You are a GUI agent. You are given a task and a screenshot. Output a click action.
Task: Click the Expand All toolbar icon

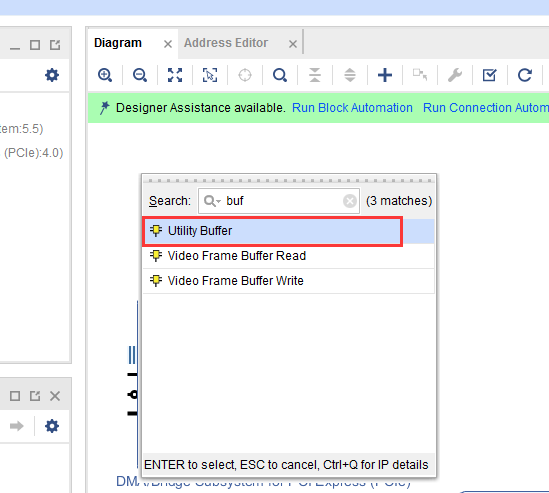point(350,75)
